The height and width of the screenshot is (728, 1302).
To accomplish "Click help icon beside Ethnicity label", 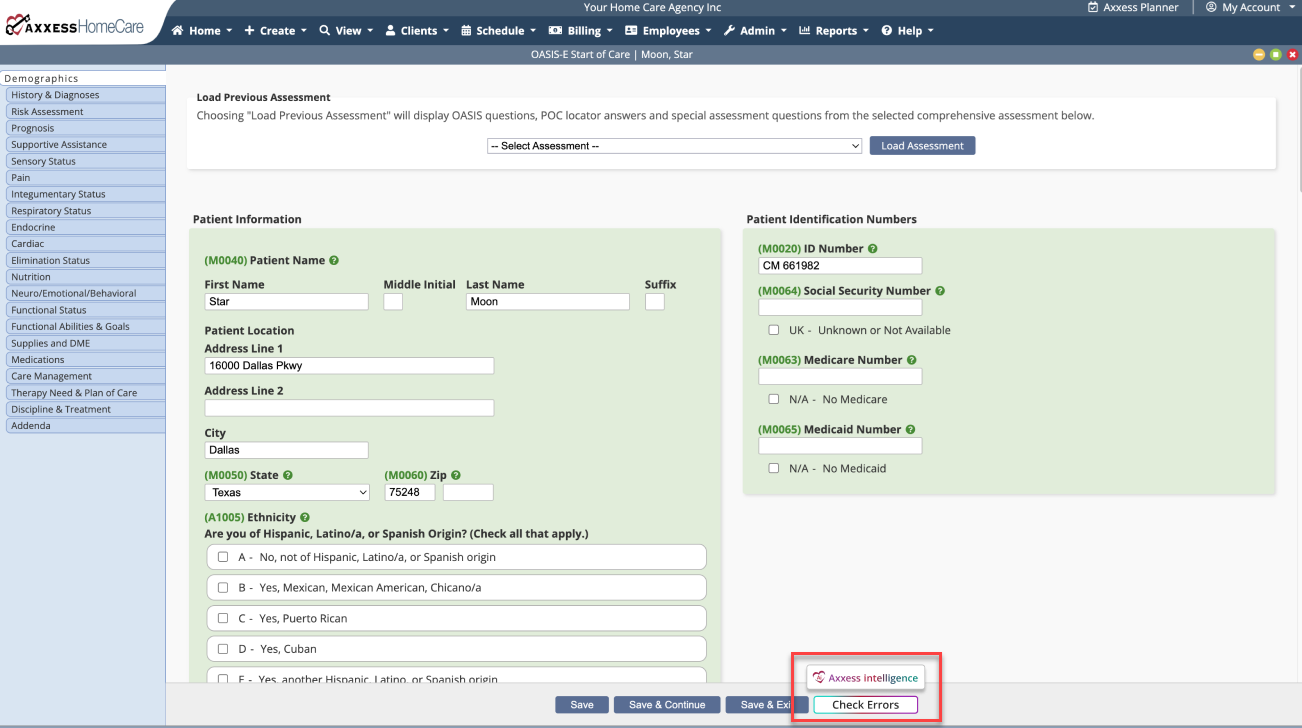I will click(305, 518).
